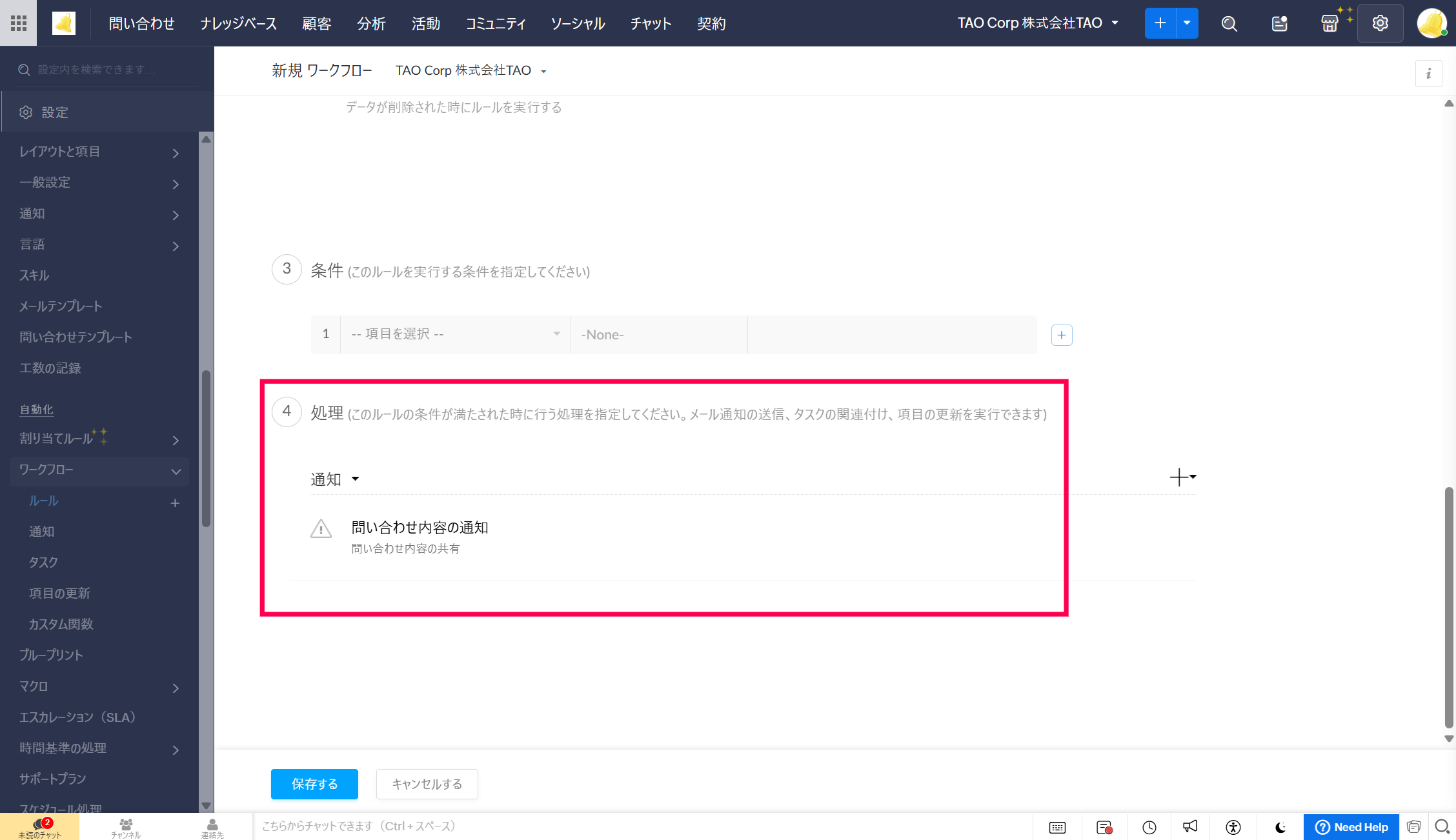Expand the 割り当てルール sidebar item
This screenshot has width=1456, height=840.
click(176, 440)
